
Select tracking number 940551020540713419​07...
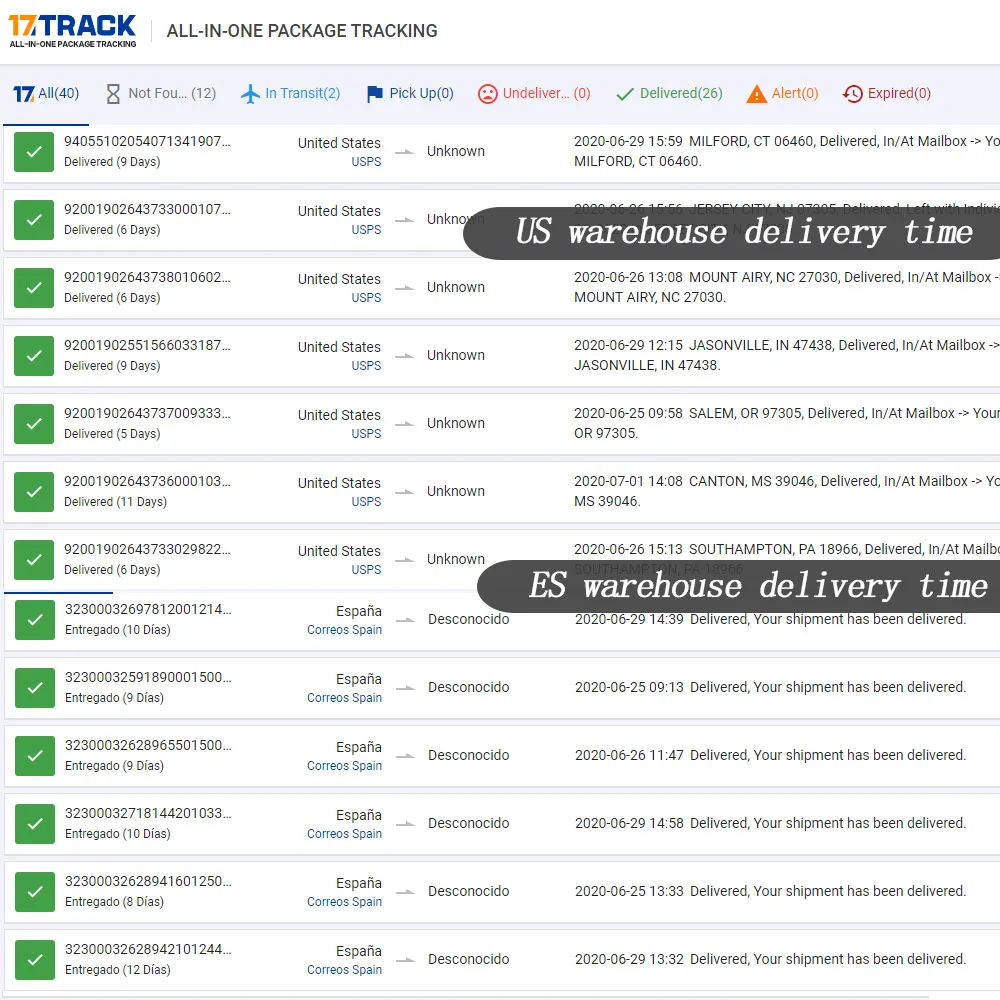[147, 142]
